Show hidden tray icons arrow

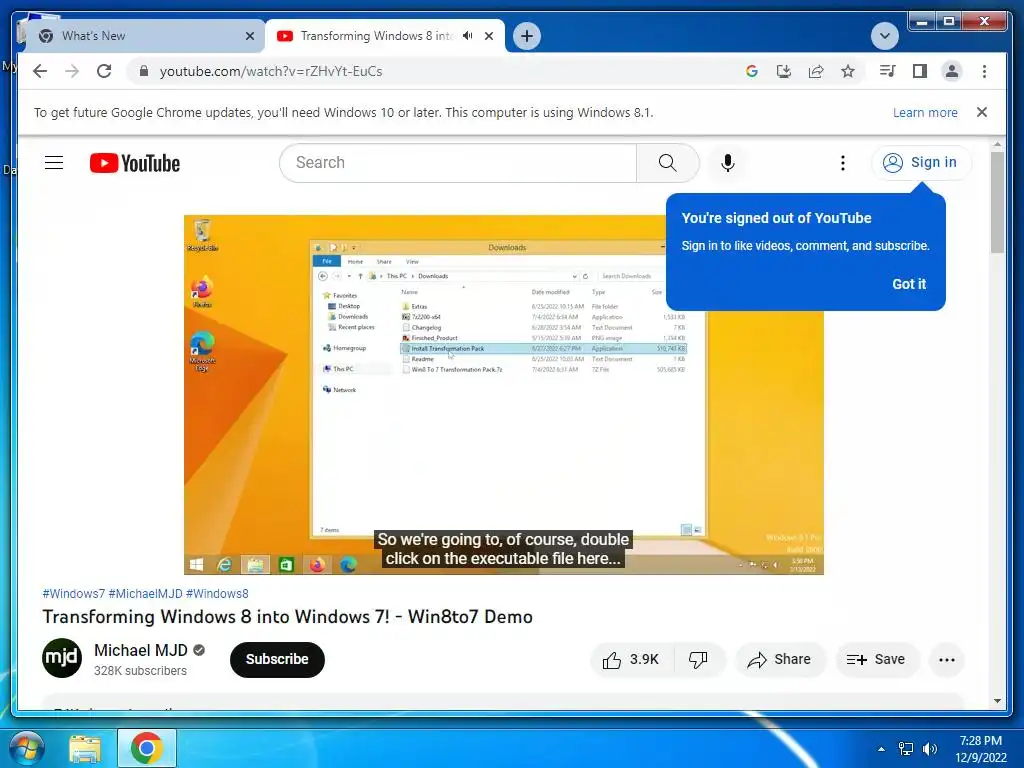point(881,749)
